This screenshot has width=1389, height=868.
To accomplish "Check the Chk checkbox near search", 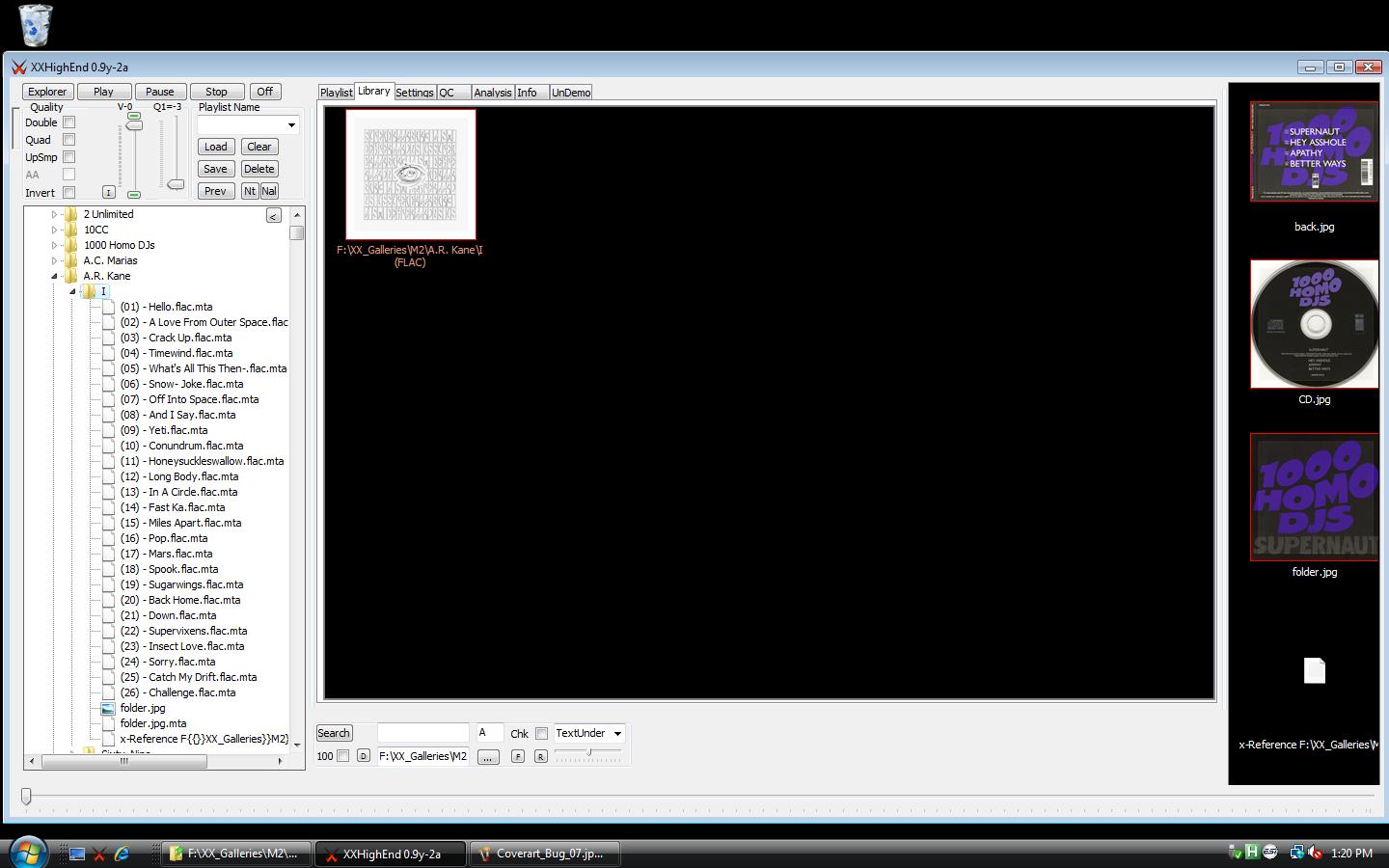I will pyautogui.click(x=541, y=734).
